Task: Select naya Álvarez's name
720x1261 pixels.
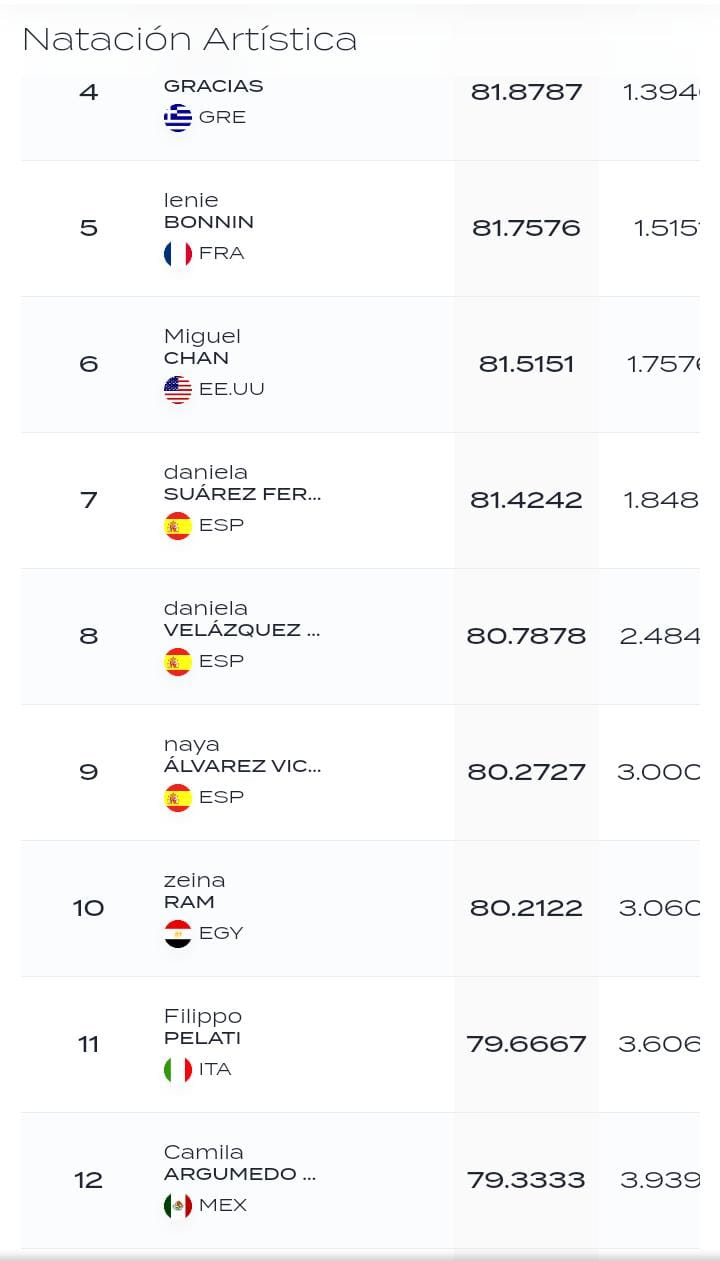Action: click(242, 755)
